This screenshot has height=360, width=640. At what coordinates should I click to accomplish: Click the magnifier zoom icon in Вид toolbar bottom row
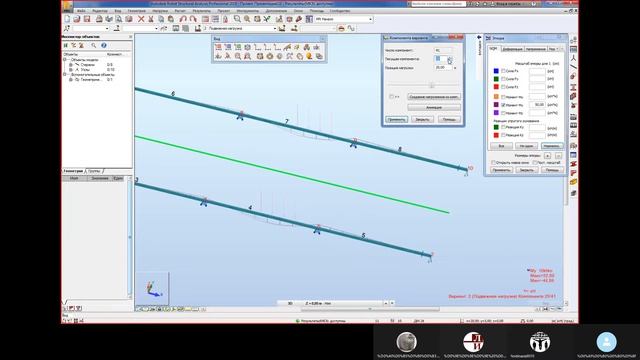(238, 56)
